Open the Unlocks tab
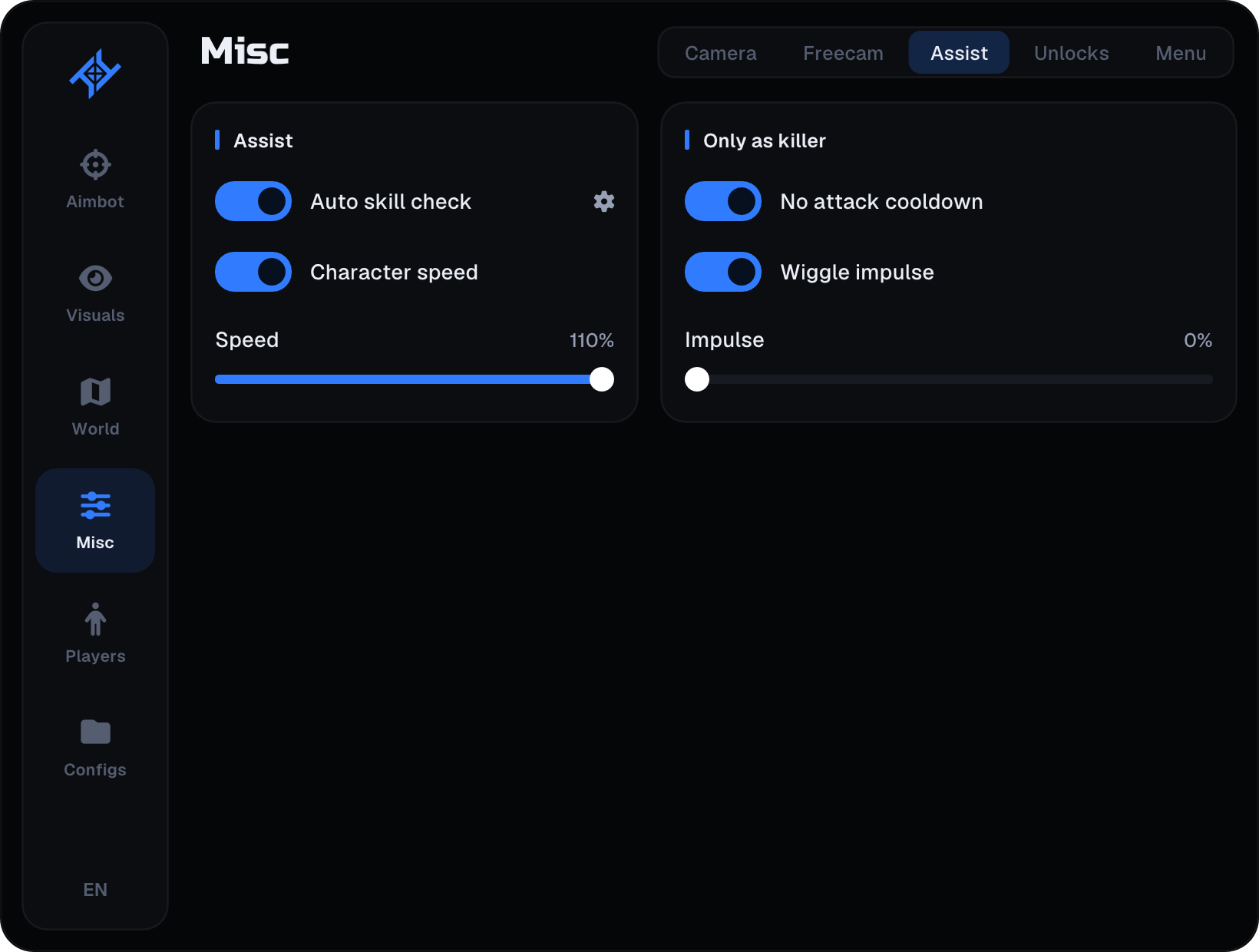 (x=1071, y=53)
